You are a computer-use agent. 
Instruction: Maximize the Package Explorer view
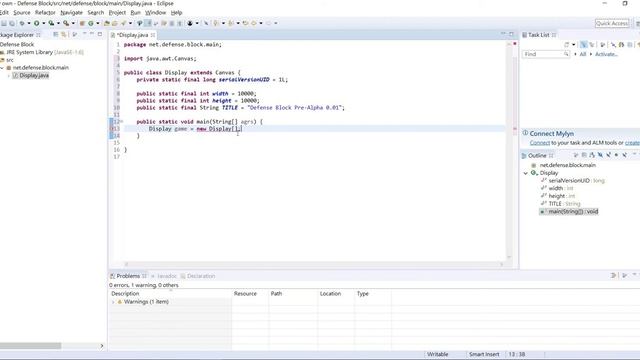(x=100, y=34)
